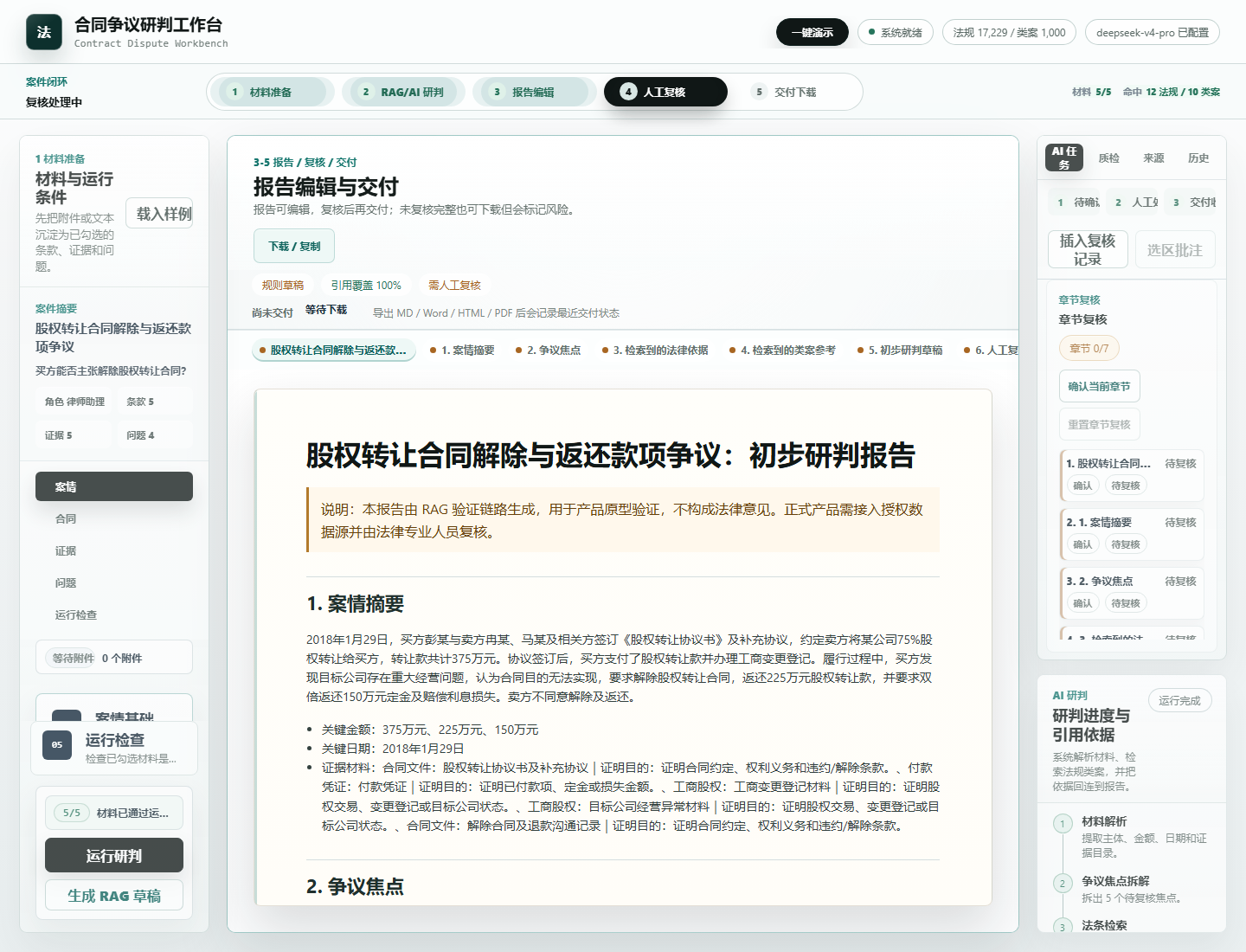Image resolution: width=1246 pixels, height=952 pixels.
Task: Click the green 法 logo icon
Action: click(44, 32)
